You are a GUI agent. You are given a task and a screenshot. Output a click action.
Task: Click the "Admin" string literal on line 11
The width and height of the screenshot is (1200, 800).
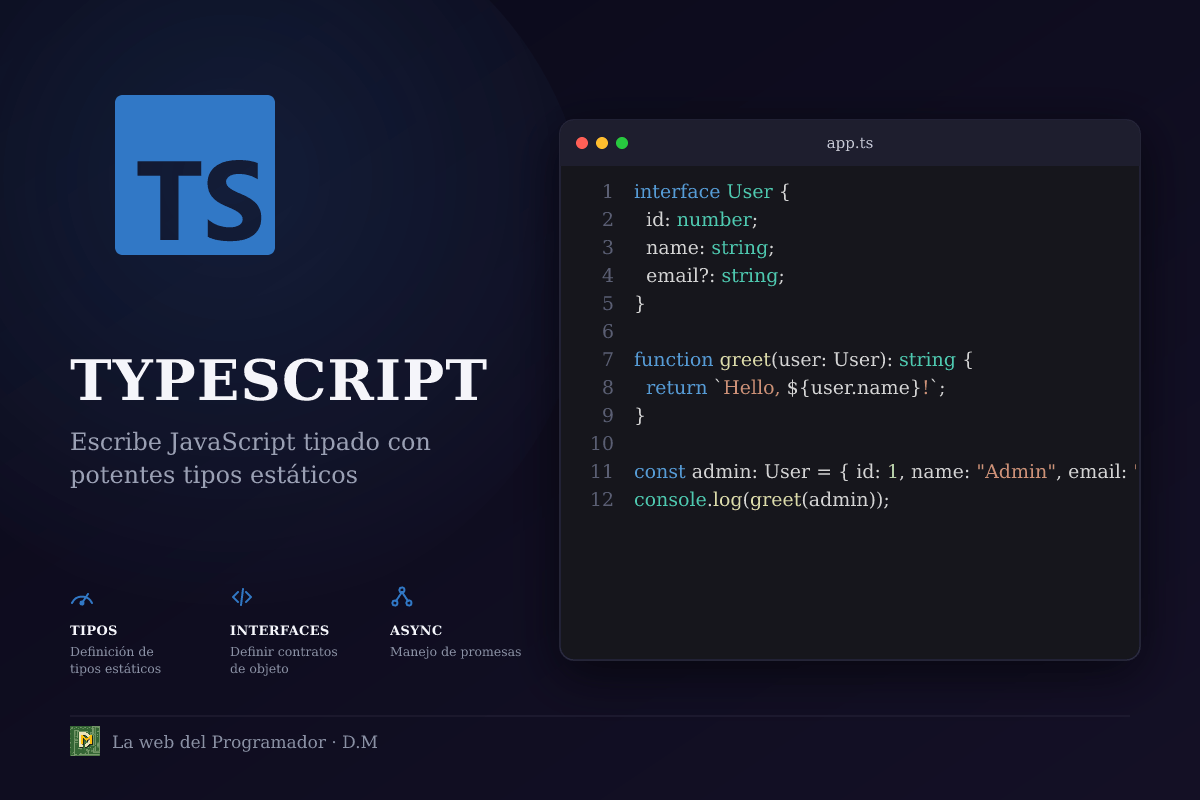[1016, 471]
